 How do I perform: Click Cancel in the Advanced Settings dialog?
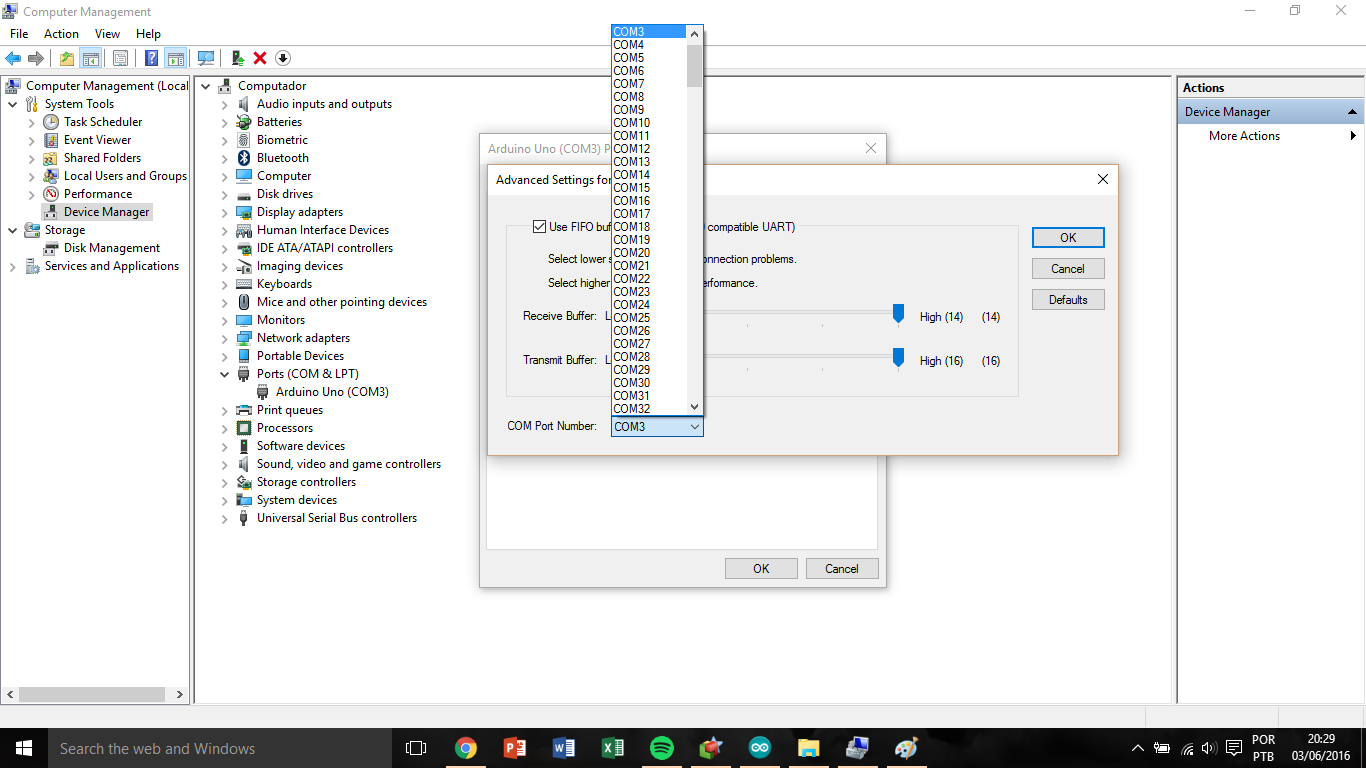pos(1068,269)
